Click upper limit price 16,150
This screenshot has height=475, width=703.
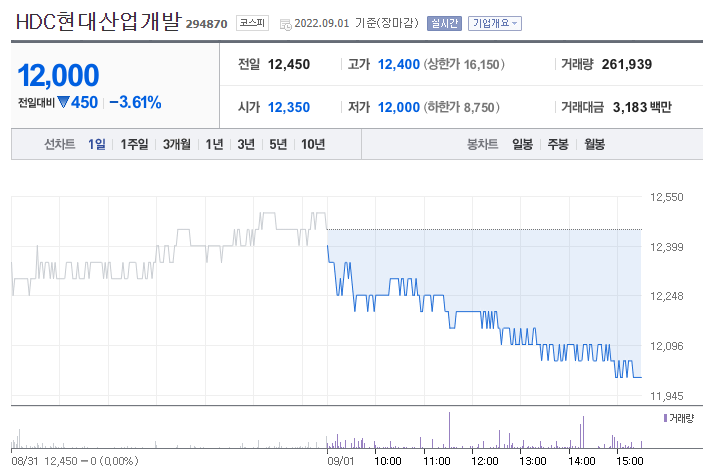(x=482, y=65)
